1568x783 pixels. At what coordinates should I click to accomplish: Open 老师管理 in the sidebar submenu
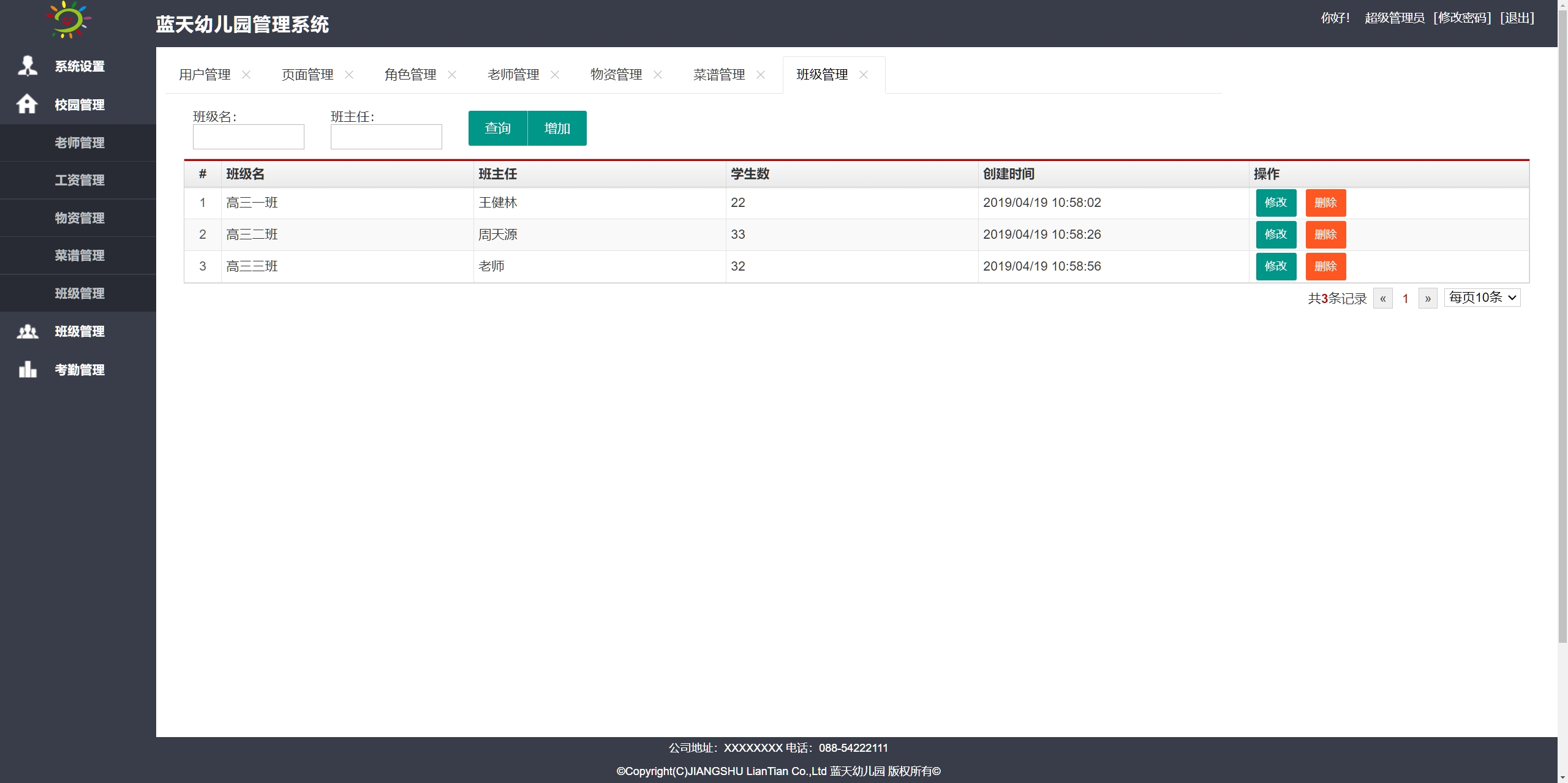click(78, 143)
